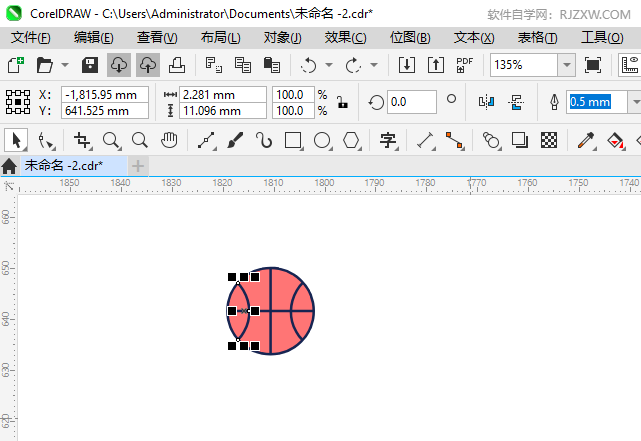Select the Connector tool

(455, 141)
